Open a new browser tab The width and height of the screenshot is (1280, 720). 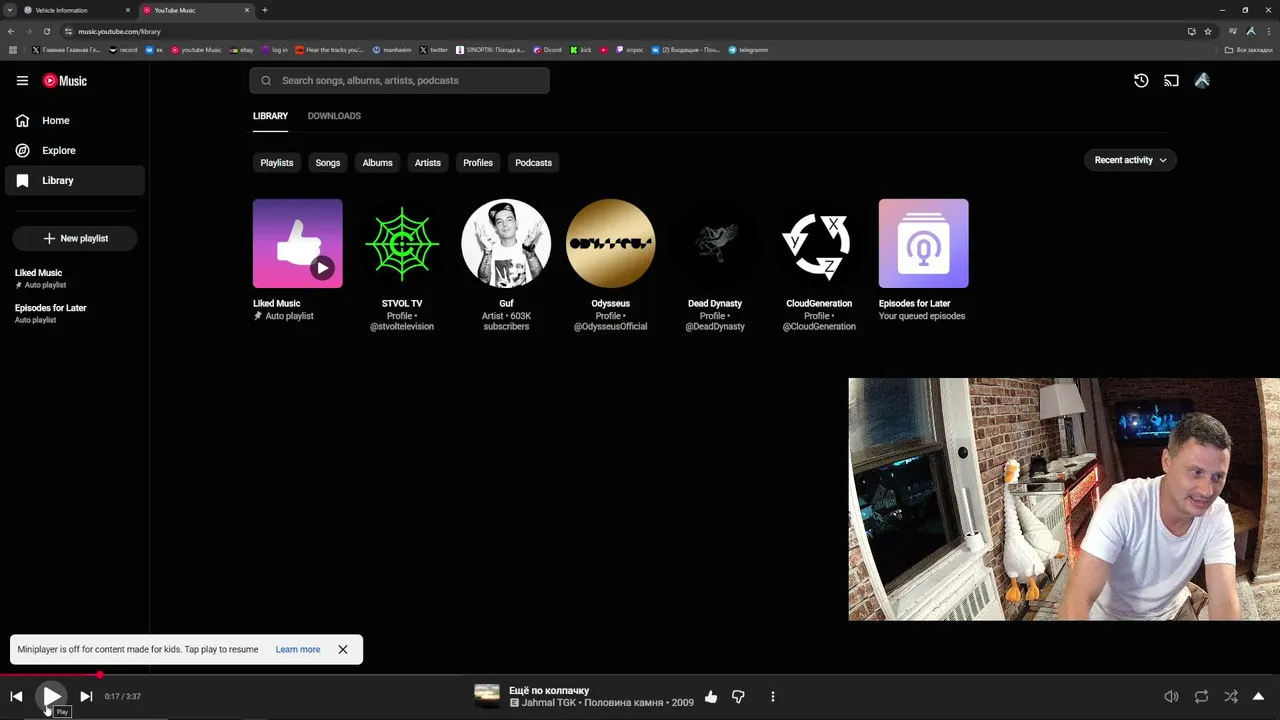(265, 10)
